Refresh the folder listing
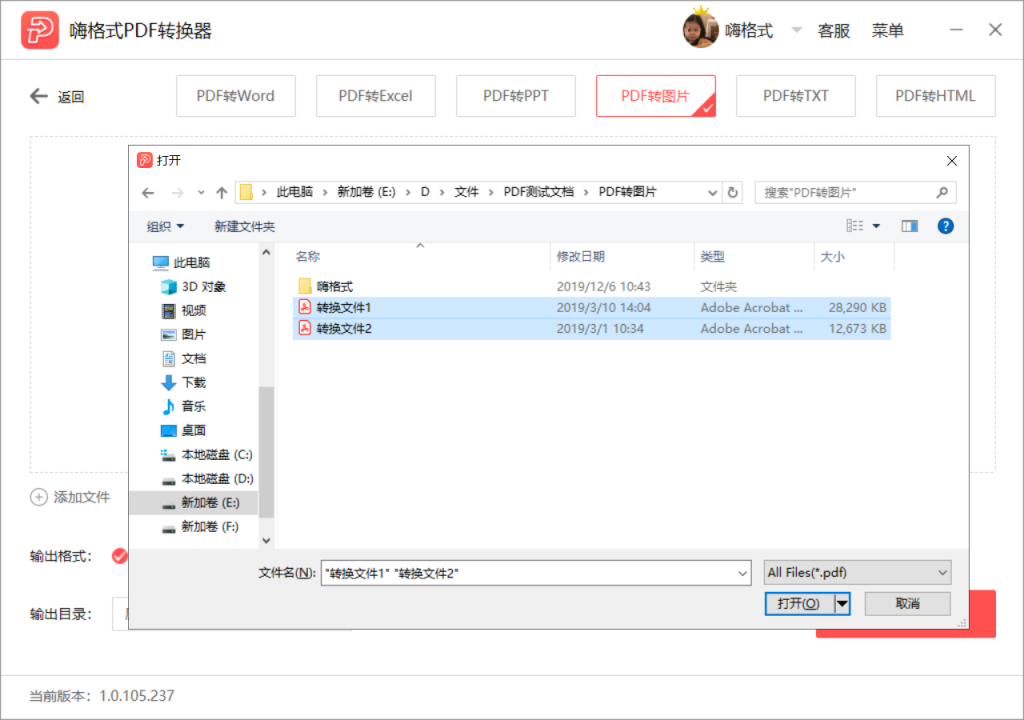 (x=733, y=193)
